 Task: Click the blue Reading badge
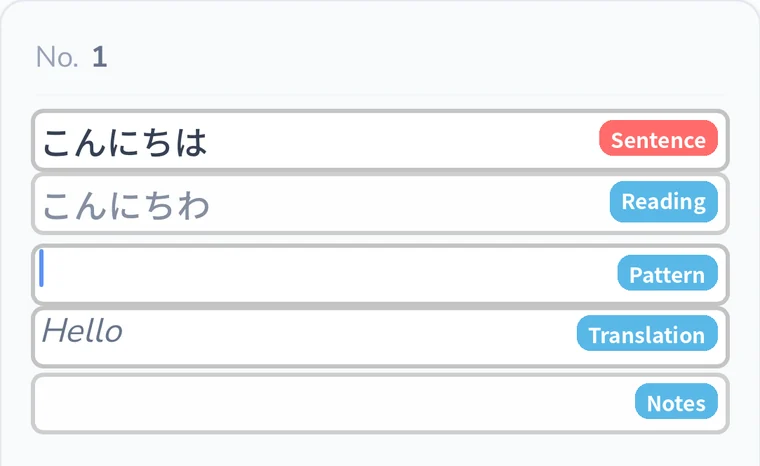(x=664, y=202)
